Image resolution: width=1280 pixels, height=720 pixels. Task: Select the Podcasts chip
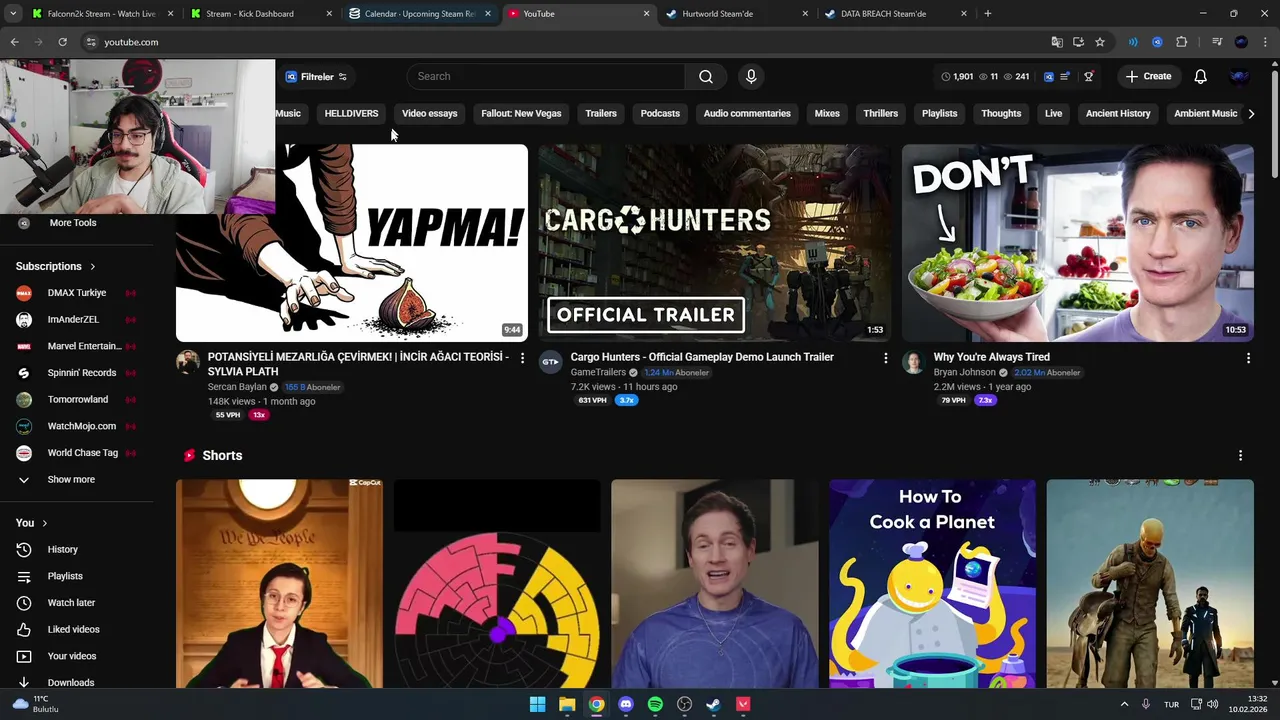click(x=660, y=114)
